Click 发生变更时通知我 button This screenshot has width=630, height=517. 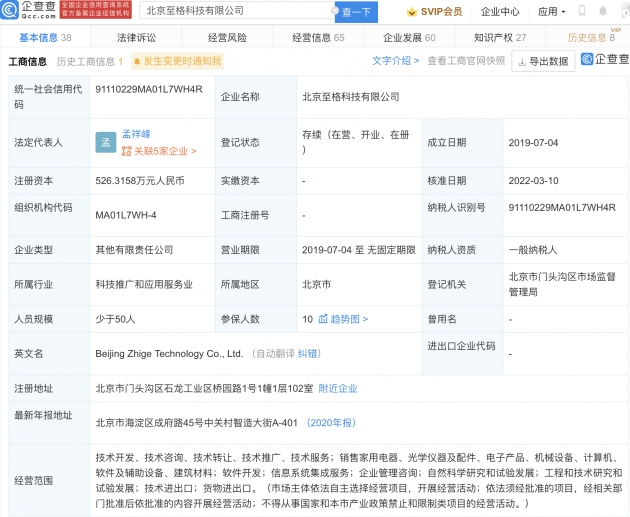point(177,61)
